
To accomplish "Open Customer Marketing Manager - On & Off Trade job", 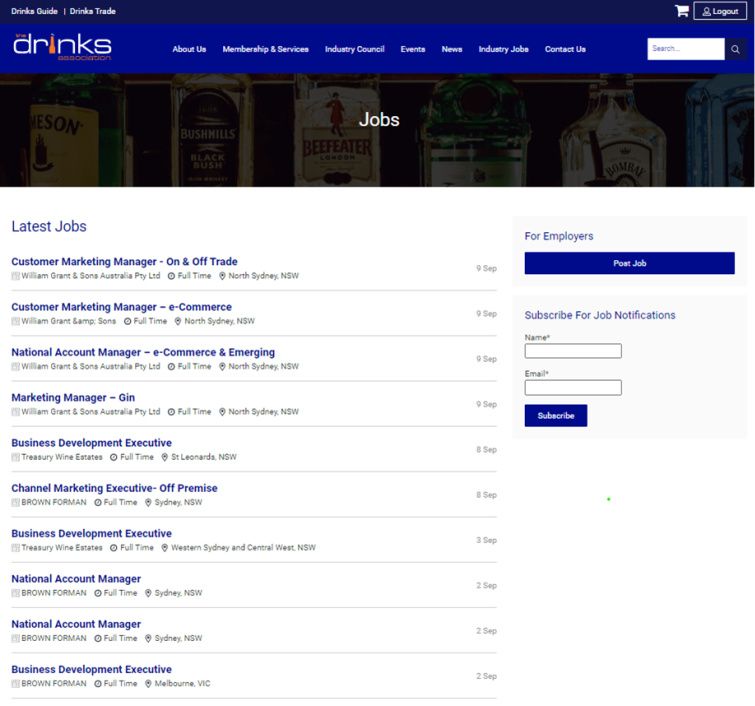I will click(124, 261).
